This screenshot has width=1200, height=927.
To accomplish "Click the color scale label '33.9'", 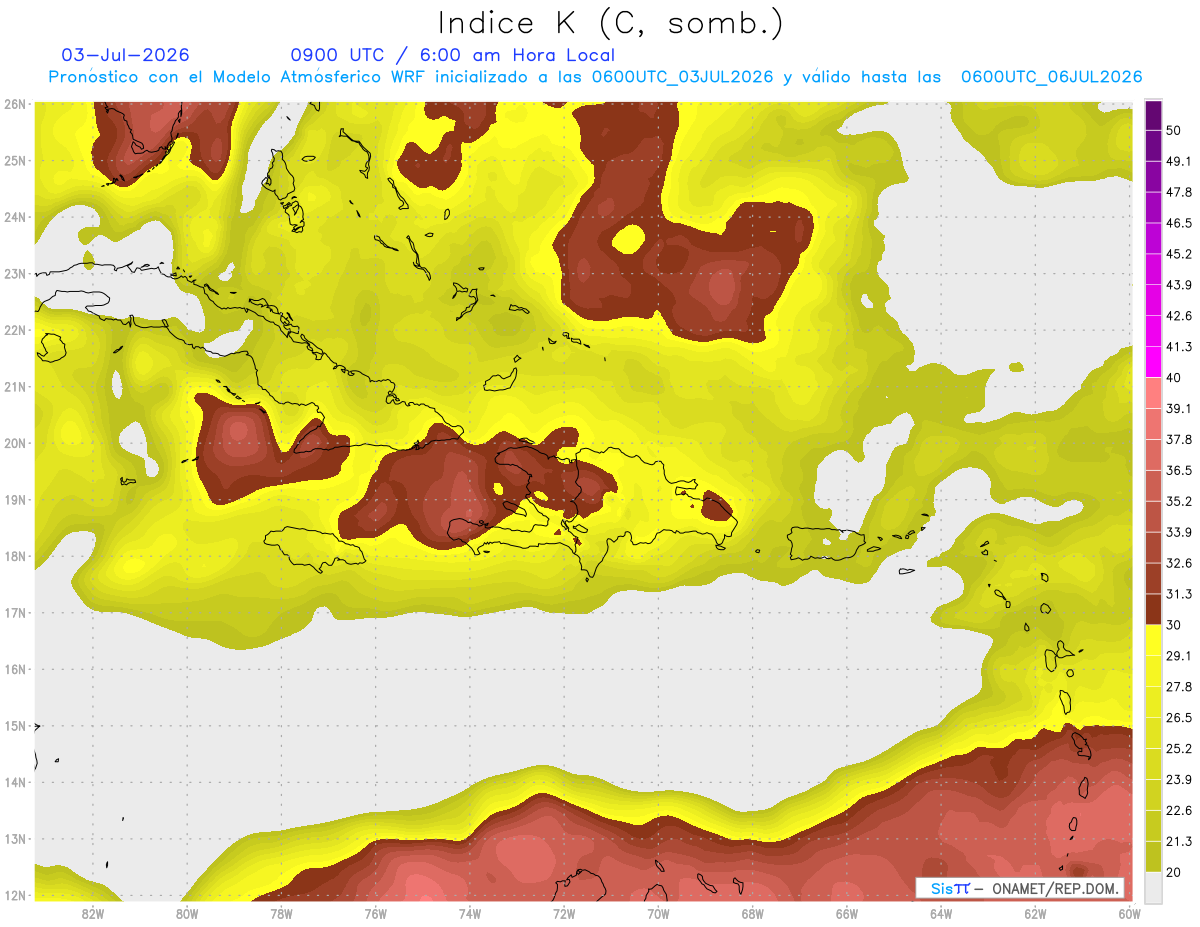I will click(1178, 532).
